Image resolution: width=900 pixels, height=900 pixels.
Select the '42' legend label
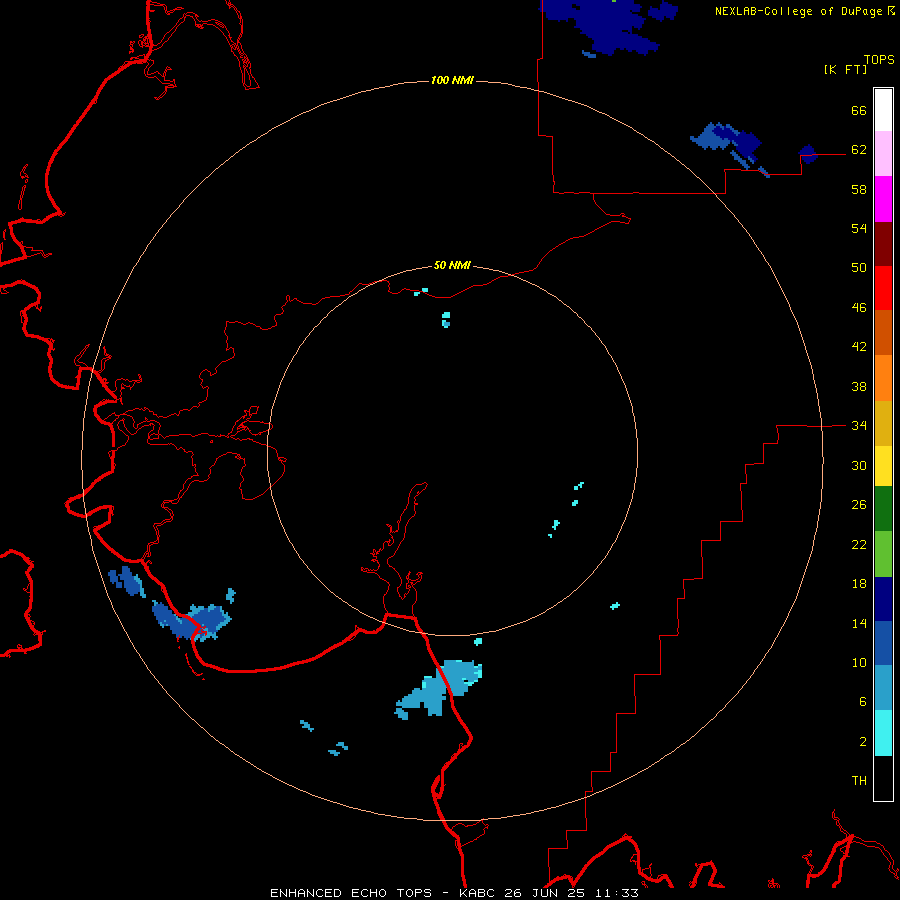(x=859, y=346)
